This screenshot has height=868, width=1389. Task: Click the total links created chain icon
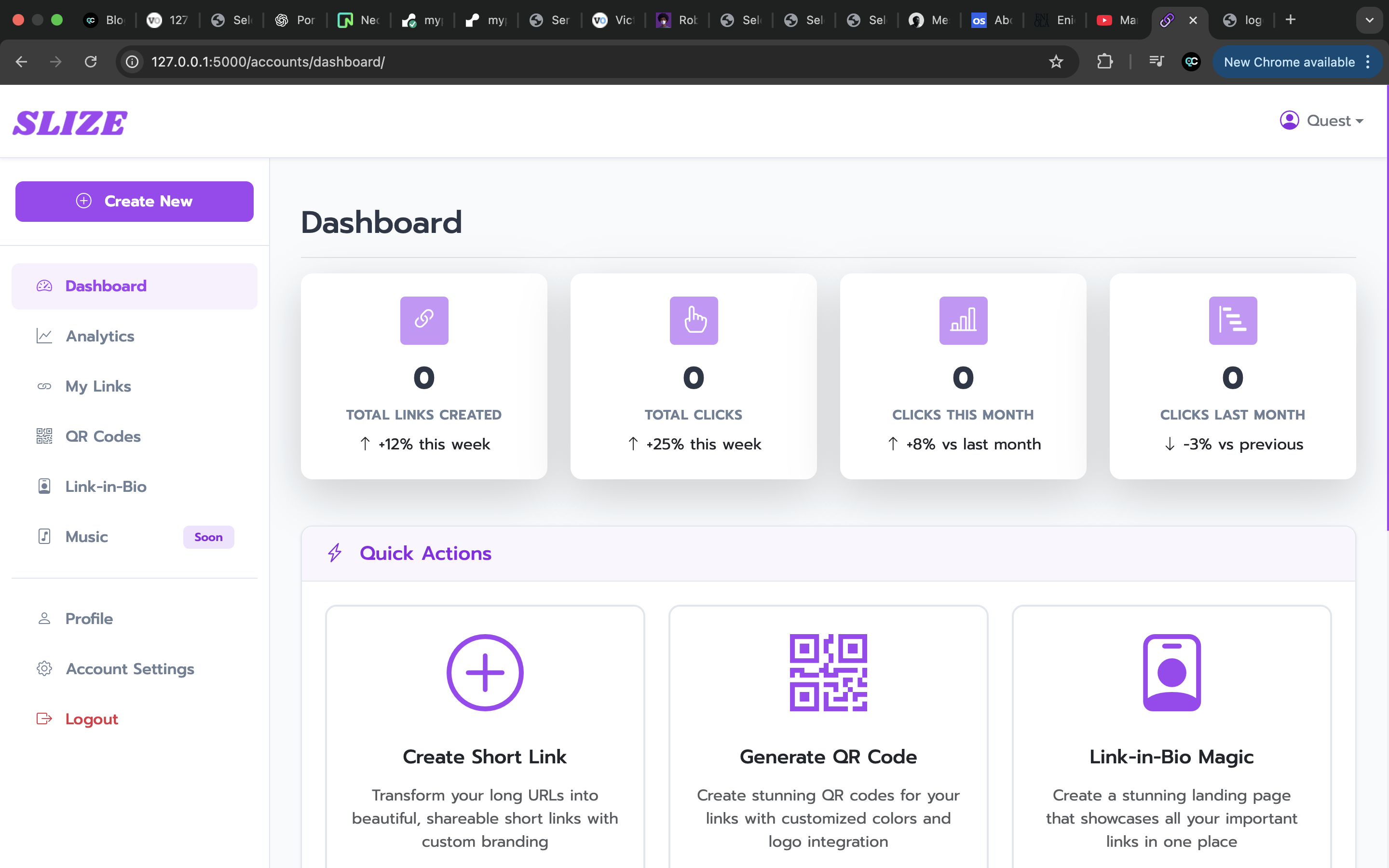tap(424, 320)
